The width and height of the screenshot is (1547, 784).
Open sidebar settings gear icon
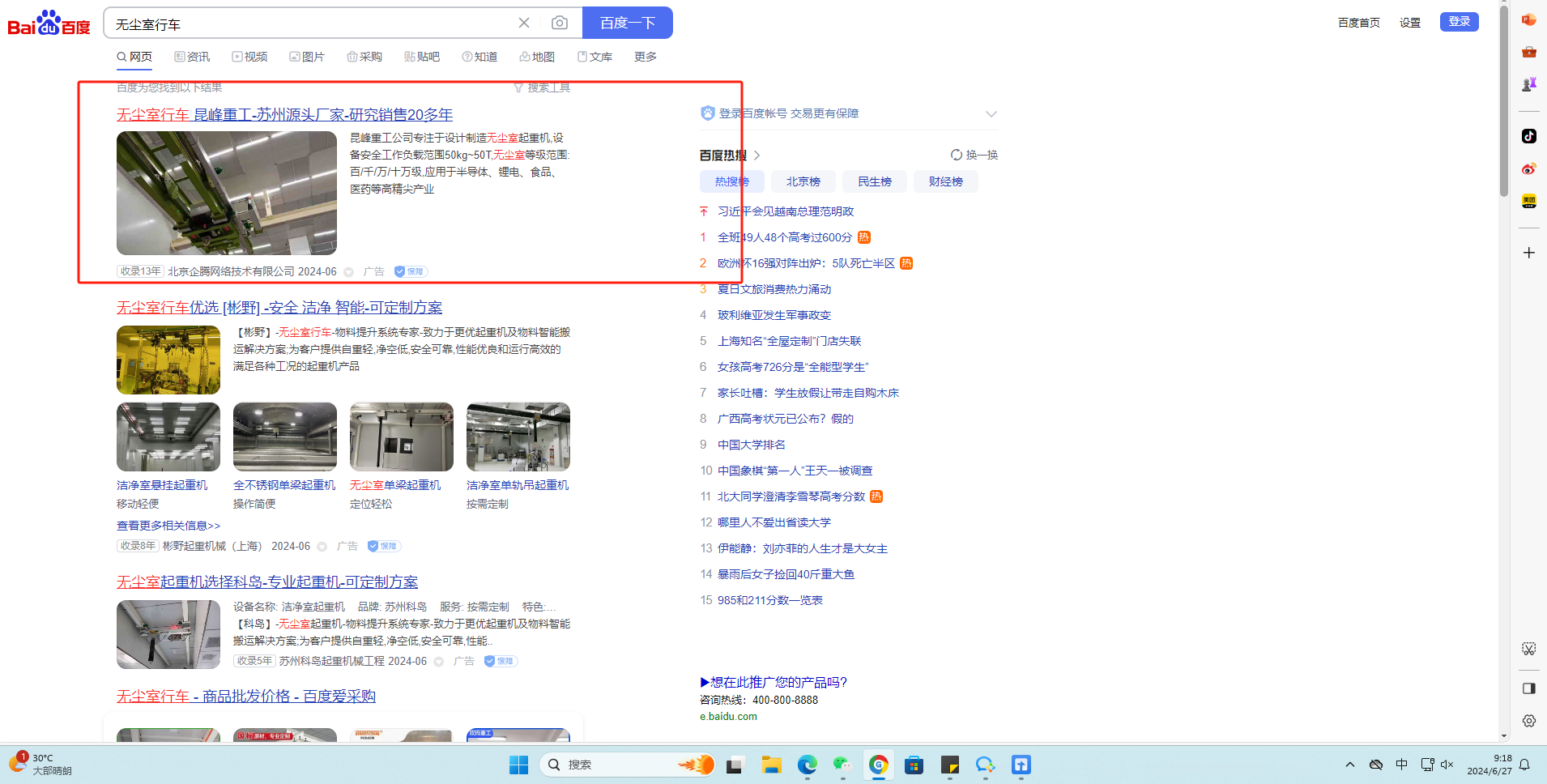point(1528,721)
